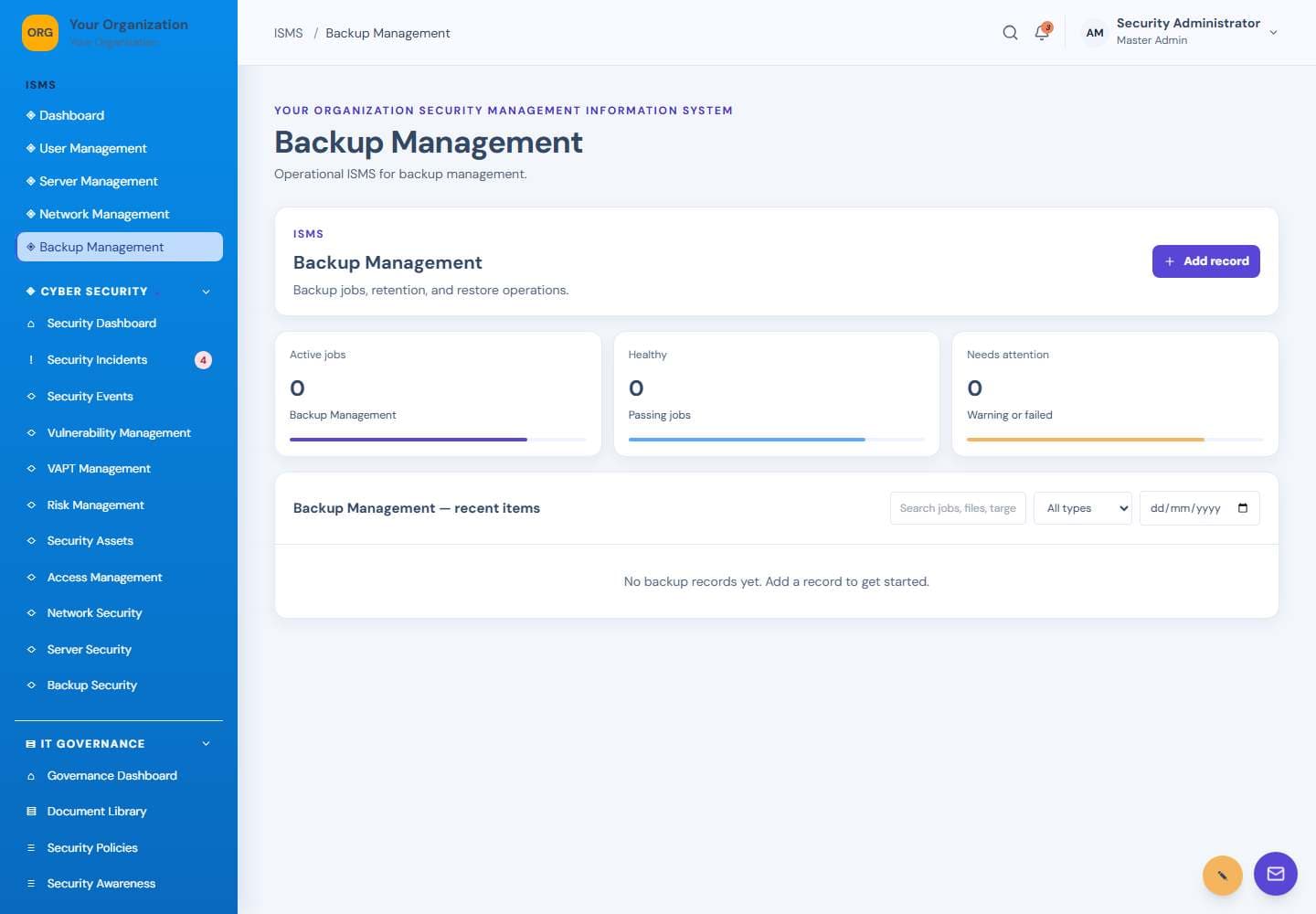Viewport: 1316px width, 914px height.
Task: Click the AM user avatar
Action: [x=1094, y=33]
